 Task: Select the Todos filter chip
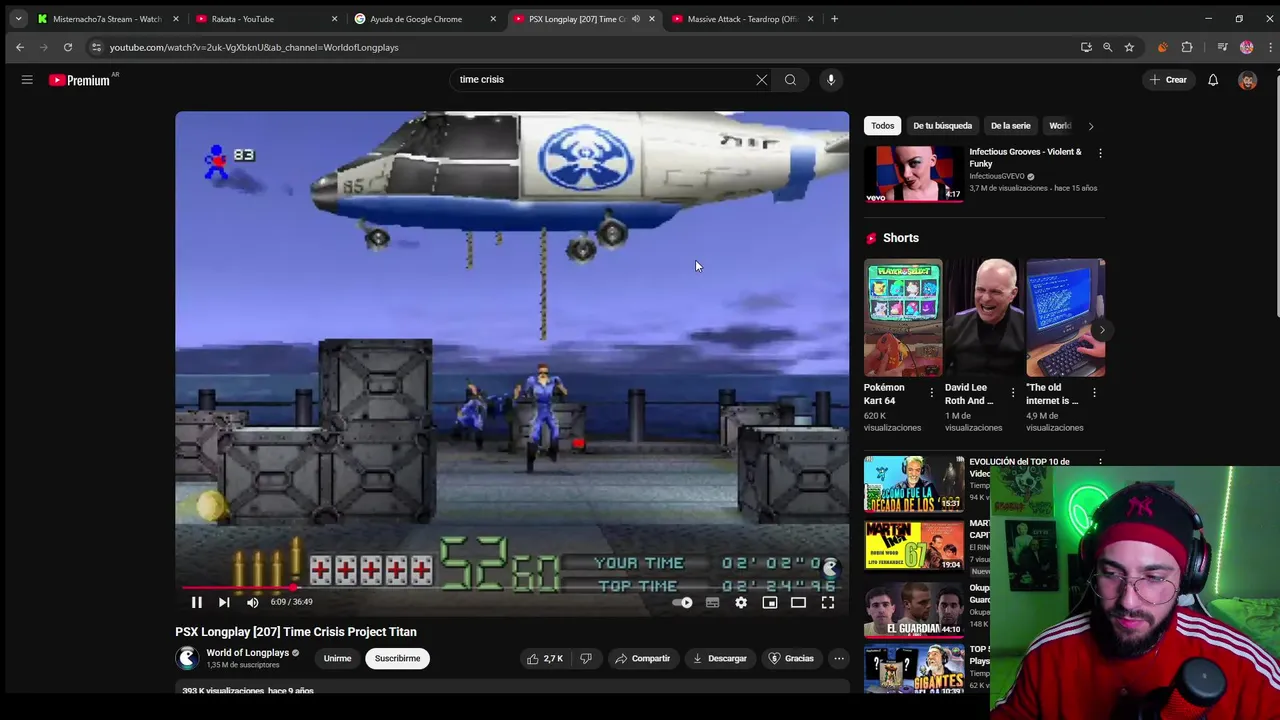[882, 126]
